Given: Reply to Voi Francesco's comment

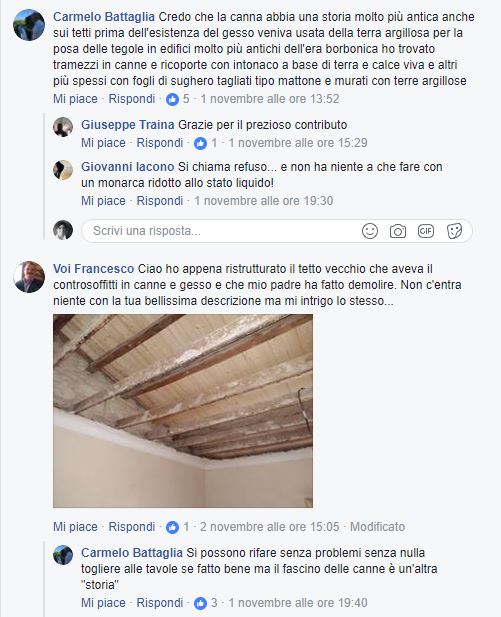Looking at the screenshot, I should (x=131, y=526).
